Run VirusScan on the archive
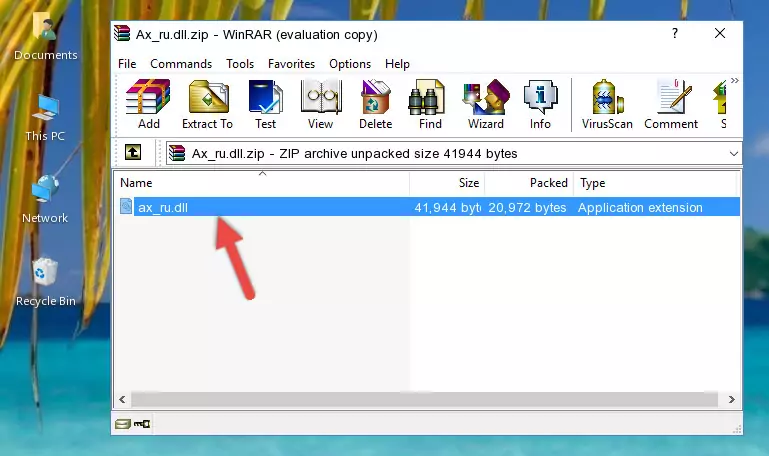This screenshot has height=456, width=769. (x=607, y=104)
